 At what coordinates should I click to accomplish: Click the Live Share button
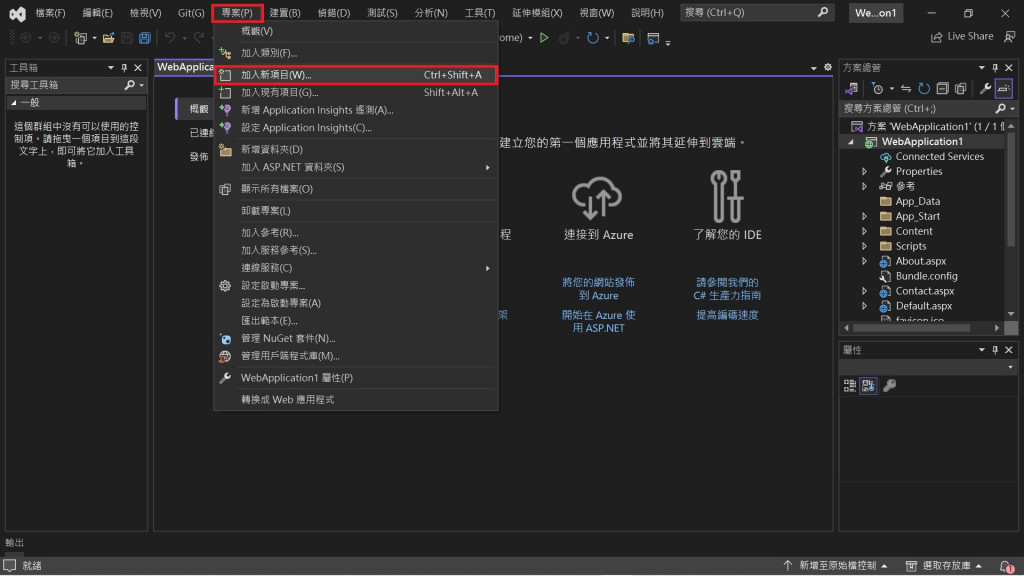962,37
